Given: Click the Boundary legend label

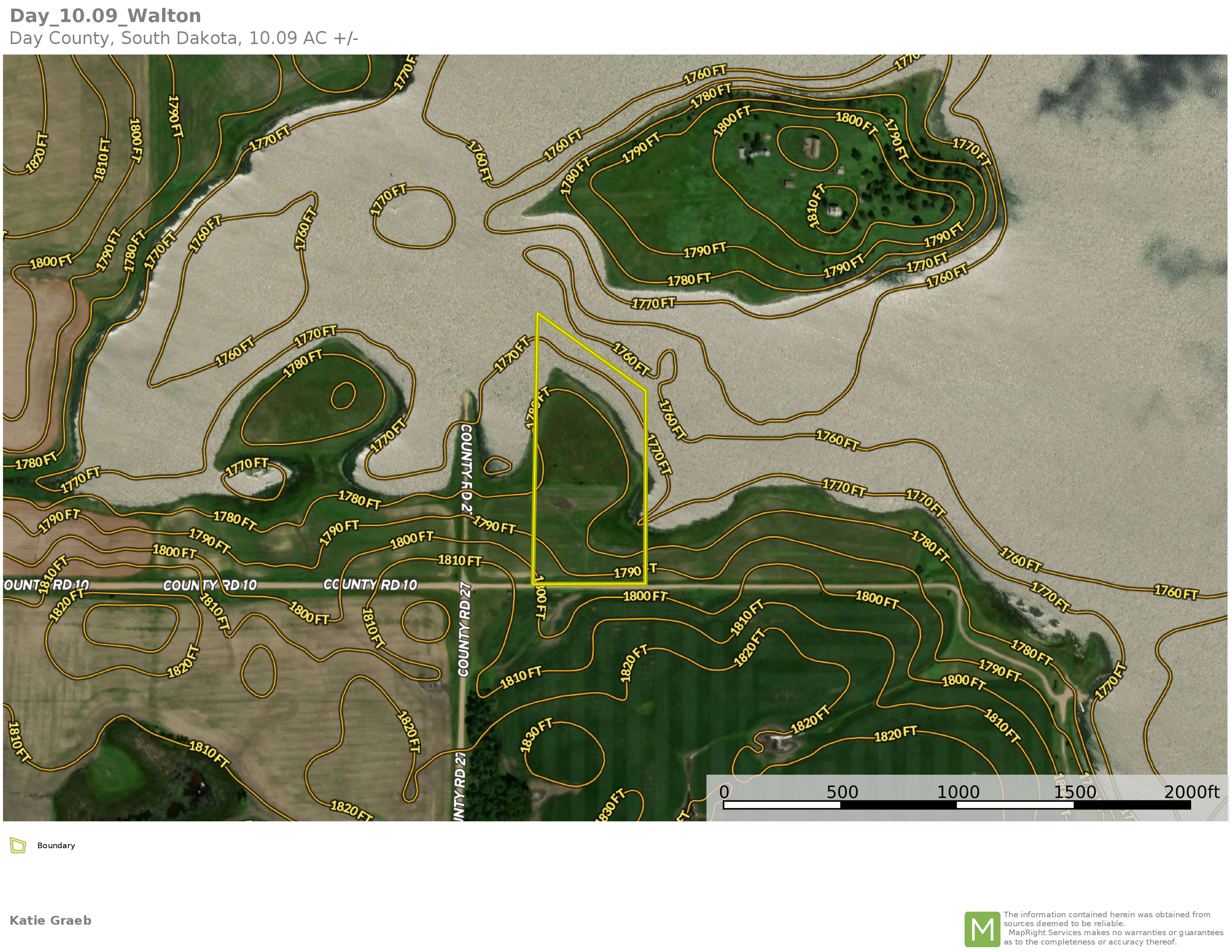Looking at the screenshot, I should 56,845.
